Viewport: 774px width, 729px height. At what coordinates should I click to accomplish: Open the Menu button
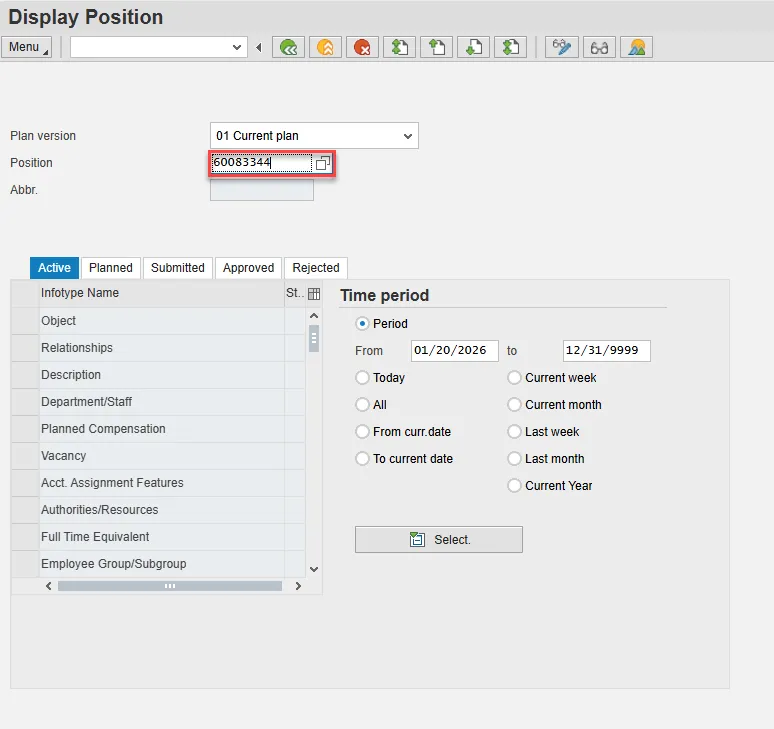26,47
